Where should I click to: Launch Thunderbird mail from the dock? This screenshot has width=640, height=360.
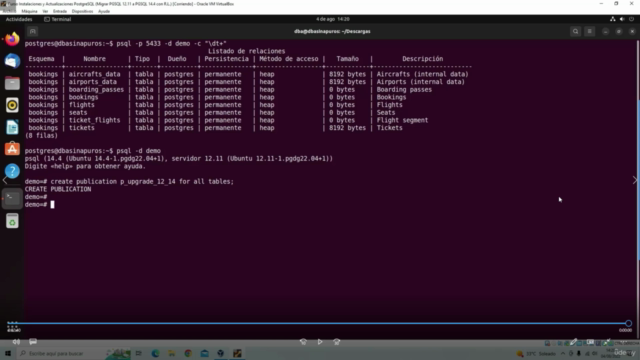tap(12, 61)
